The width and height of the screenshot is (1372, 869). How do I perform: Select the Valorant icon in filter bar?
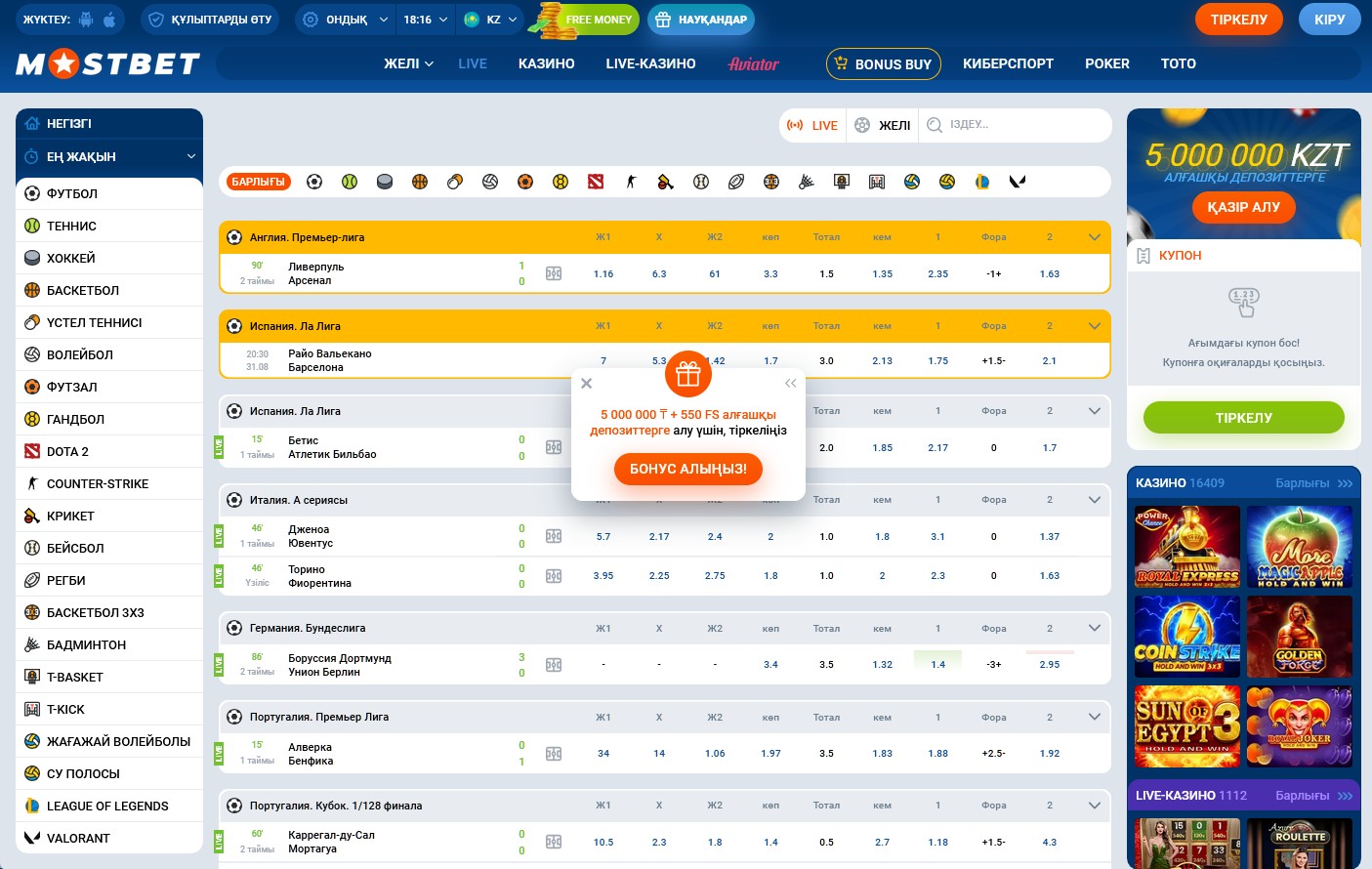click(x=1018, y=182)
